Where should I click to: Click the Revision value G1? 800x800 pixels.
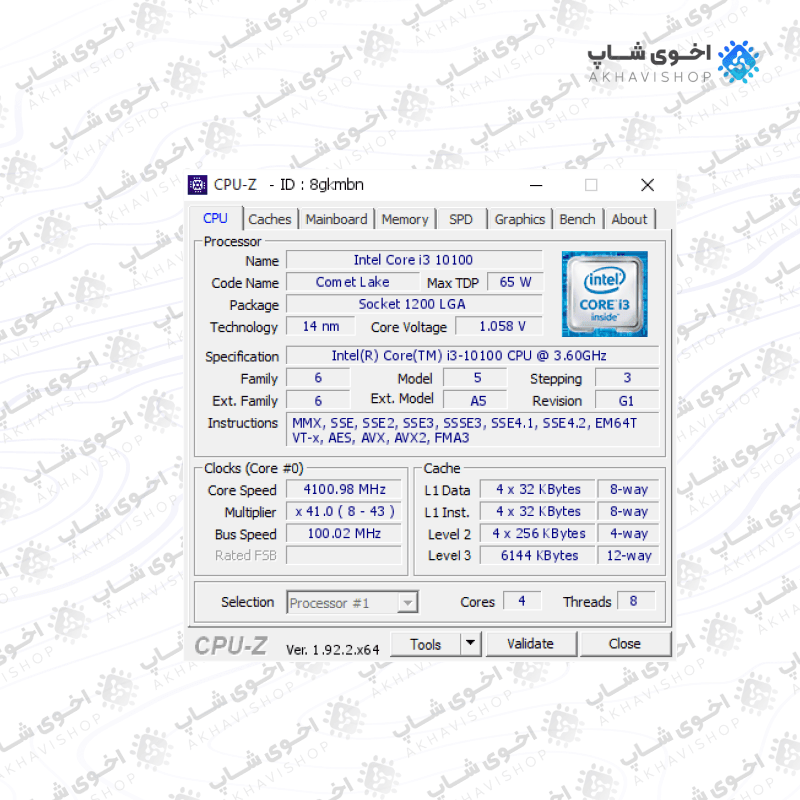(627, 400)
